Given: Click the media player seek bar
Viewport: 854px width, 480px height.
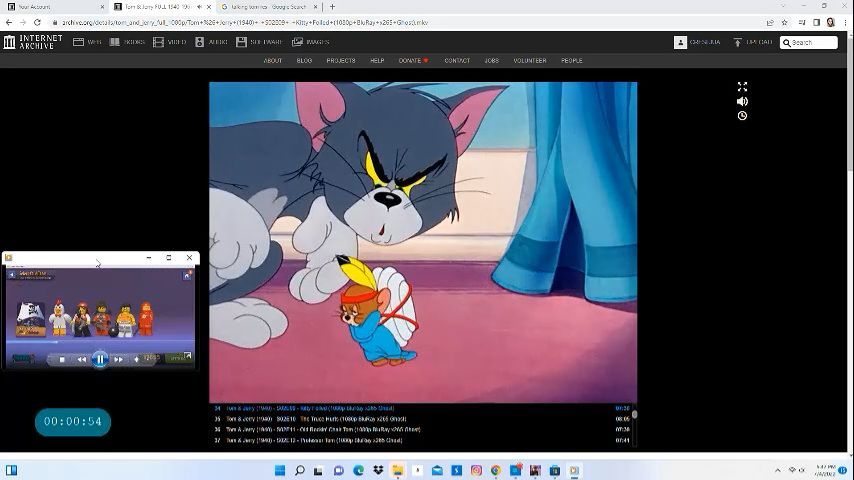Looking at the screenshot, I should pyautogui.click(x=100, y=342).
